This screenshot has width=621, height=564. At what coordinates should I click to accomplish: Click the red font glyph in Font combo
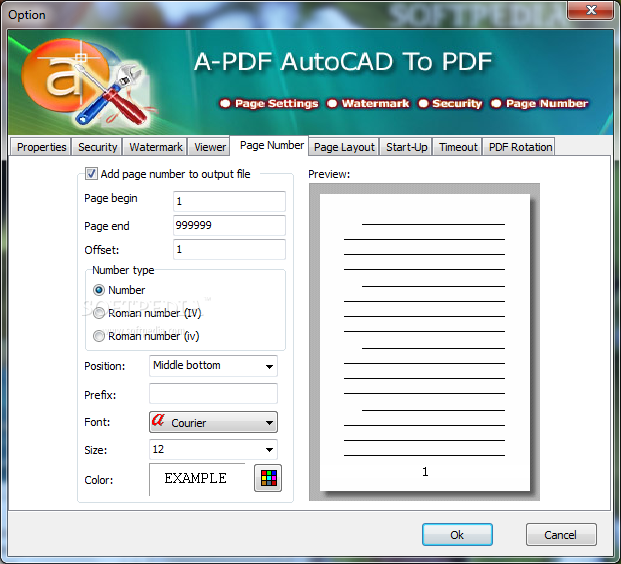coord(158,420)
